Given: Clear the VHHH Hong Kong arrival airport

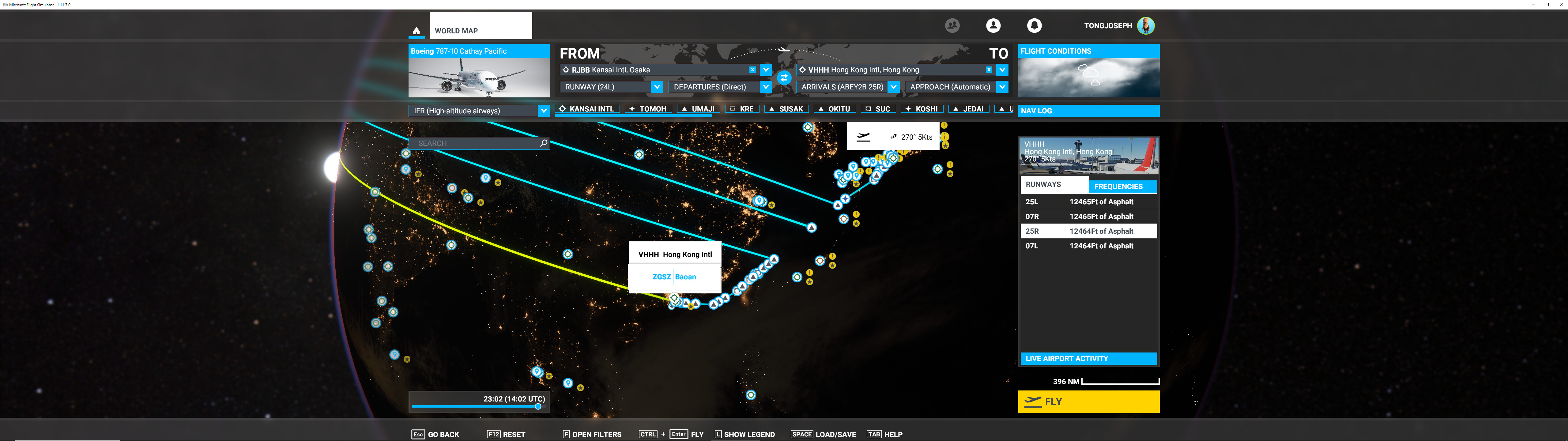Looking at the screenshot, I should [989, 70].
